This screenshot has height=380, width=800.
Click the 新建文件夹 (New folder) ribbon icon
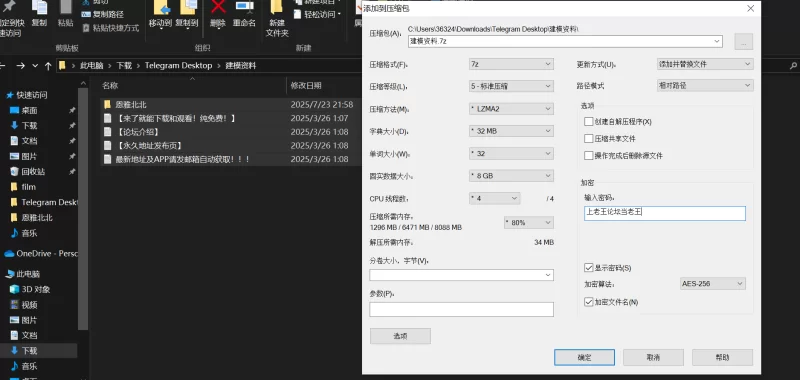277,19
